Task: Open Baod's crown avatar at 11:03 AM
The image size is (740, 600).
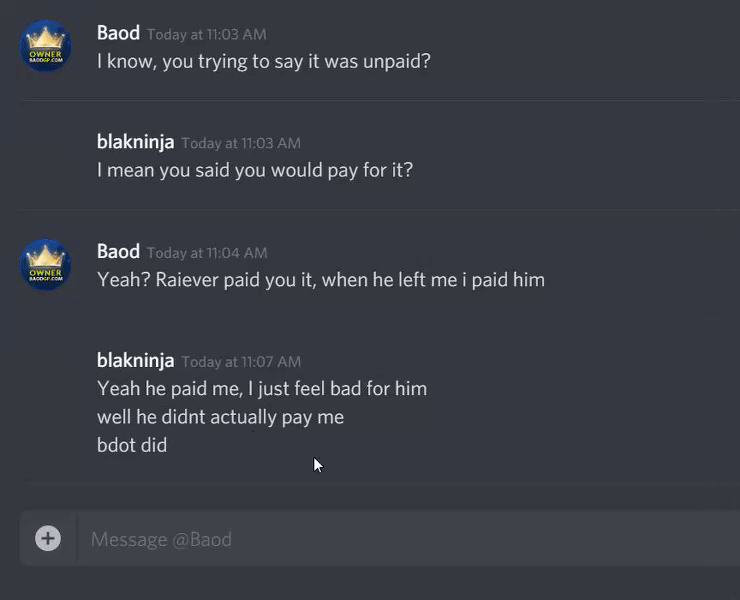Action: (45, 46)
